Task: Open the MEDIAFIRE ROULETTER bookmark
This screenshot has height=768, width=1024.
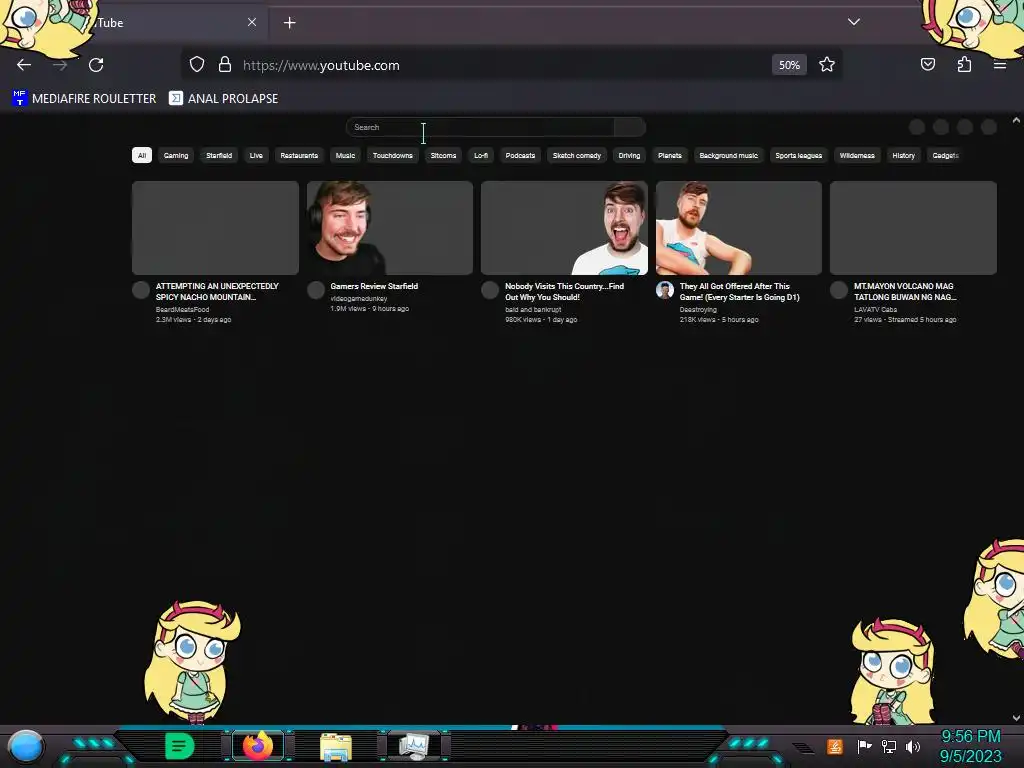Action: 84,99
